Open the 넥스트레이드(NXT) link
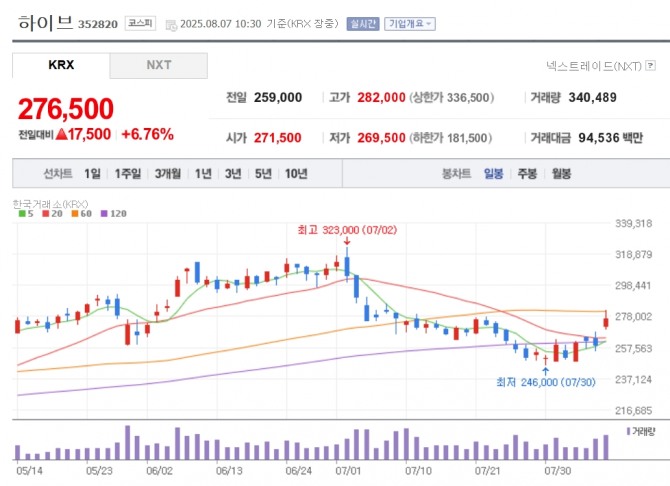670x486 pixels. coord(594,66)
